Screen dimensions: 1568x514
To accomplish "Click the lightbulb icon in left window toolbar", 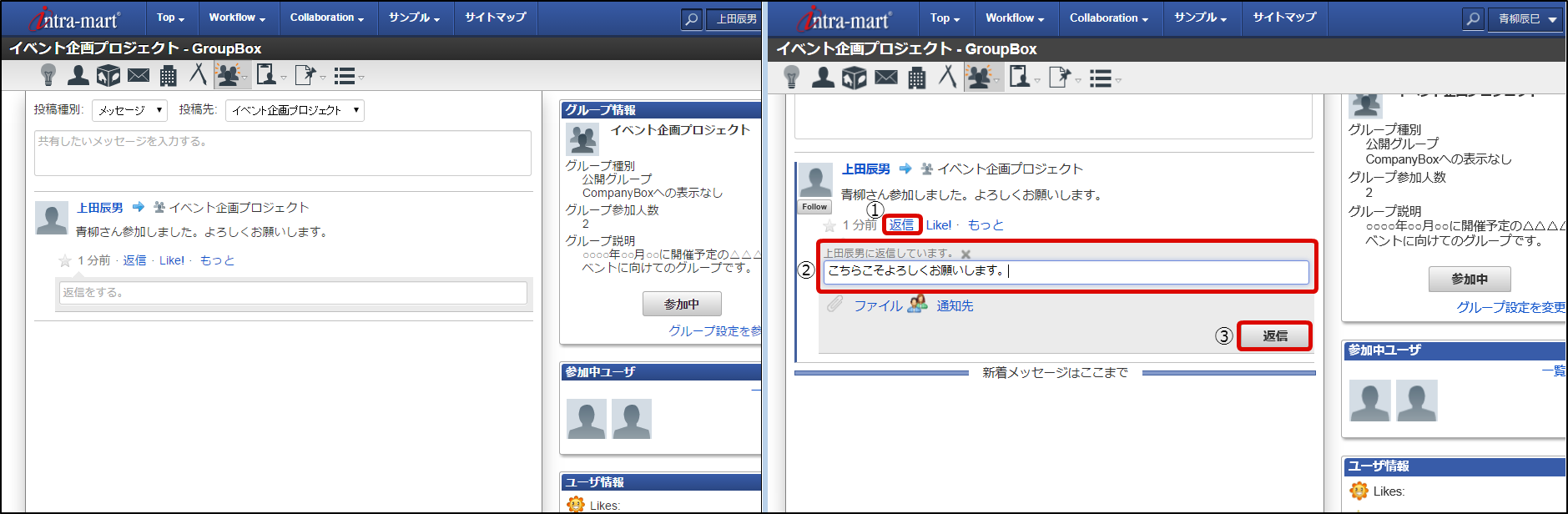I will tap(48, 75).
